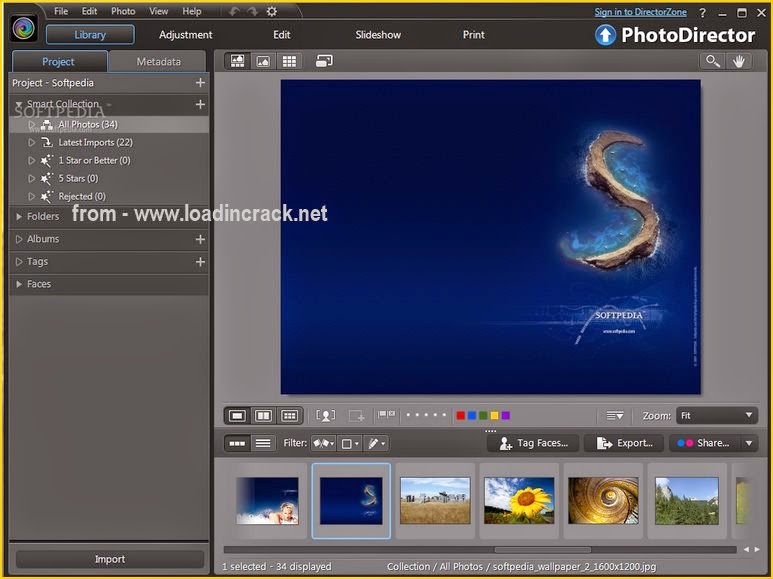The height and width of the screenshot is (579, 773).
Task: Click the undo arrow icon
Action: (235, 11)
